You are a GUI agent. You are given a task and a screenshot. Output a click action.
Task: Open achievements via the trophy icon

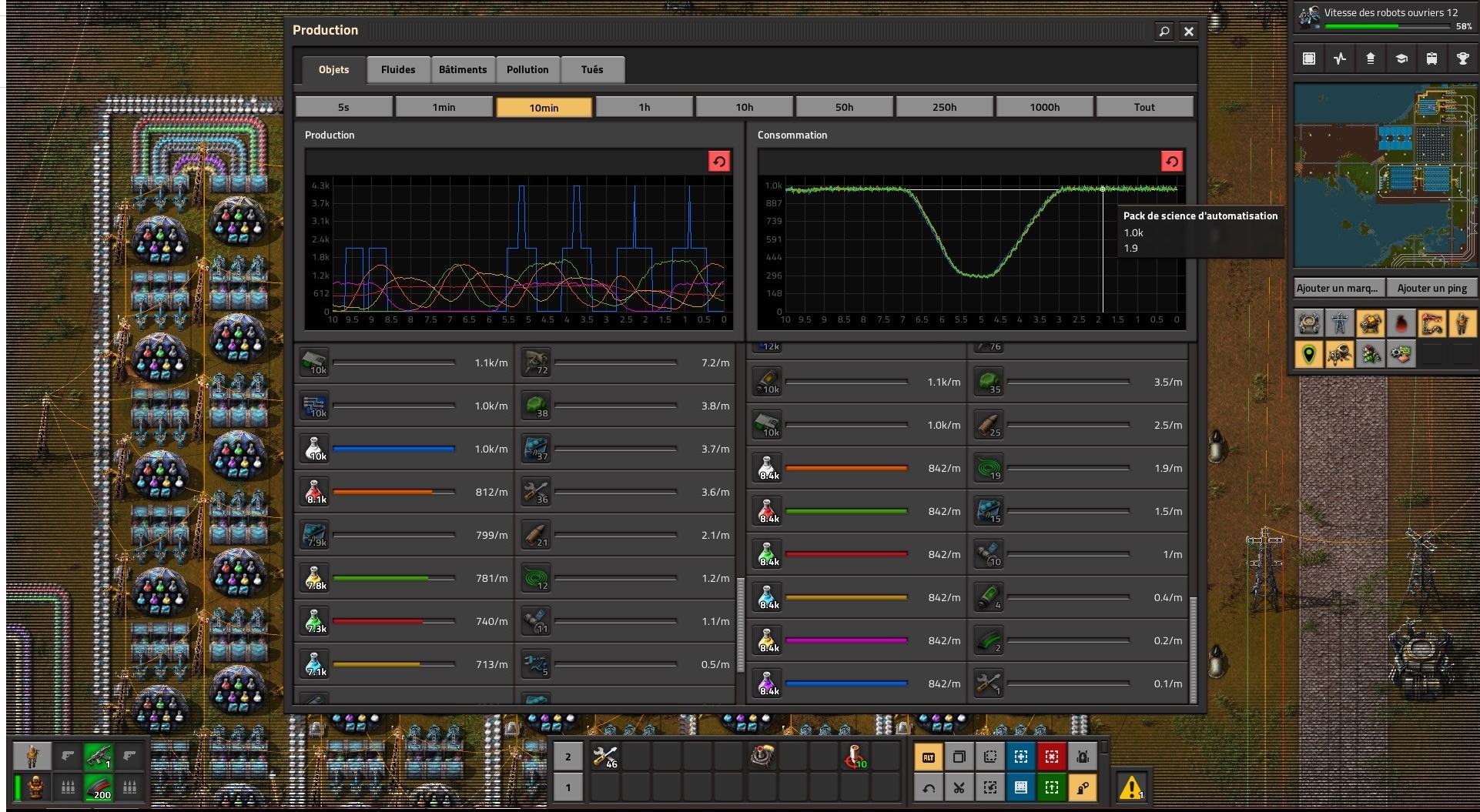click(x=1462, y=58)
